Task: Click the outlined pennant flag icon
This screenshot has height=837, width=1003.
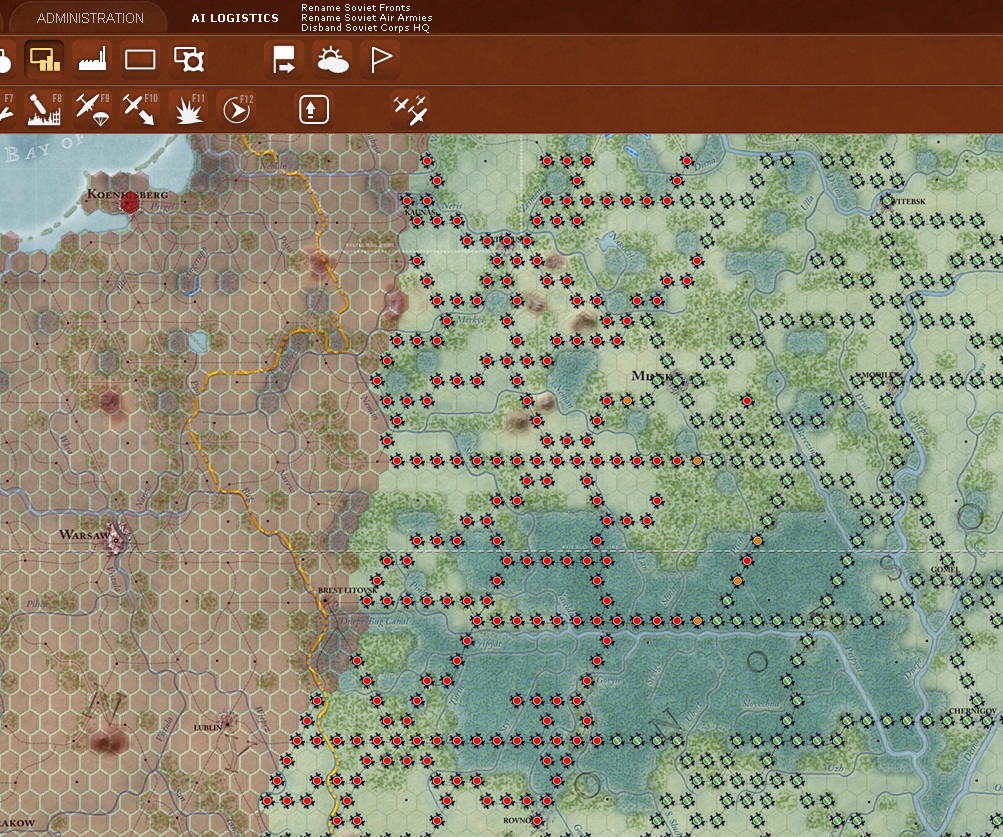Action: (381, 60)
